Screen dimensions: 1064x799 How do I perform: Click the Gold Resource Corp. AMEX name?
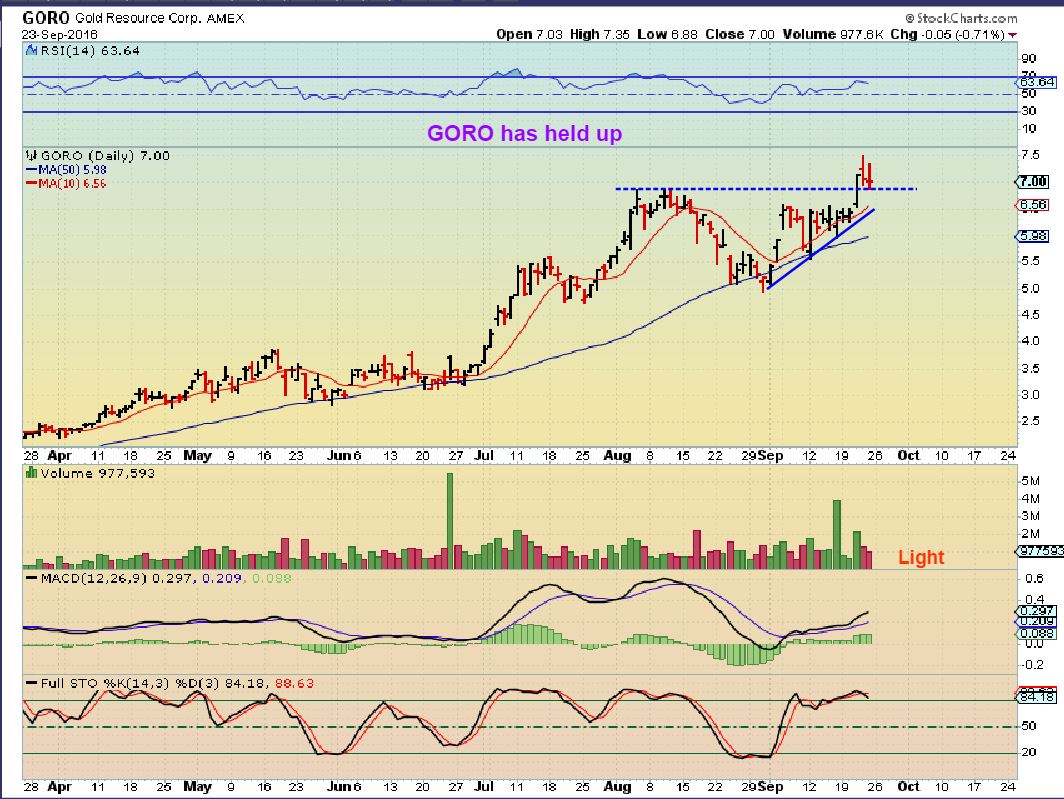(x=159, y=18)
